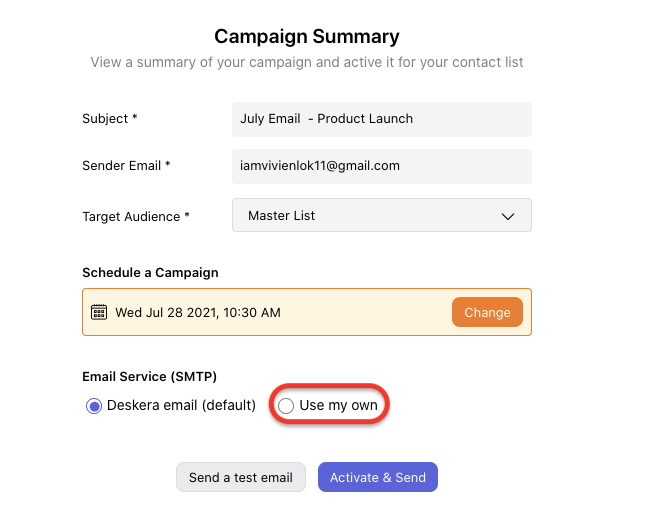Viewport: 650px width, 515px height.
Task: Focus the Subject input field
Action: 382,119
